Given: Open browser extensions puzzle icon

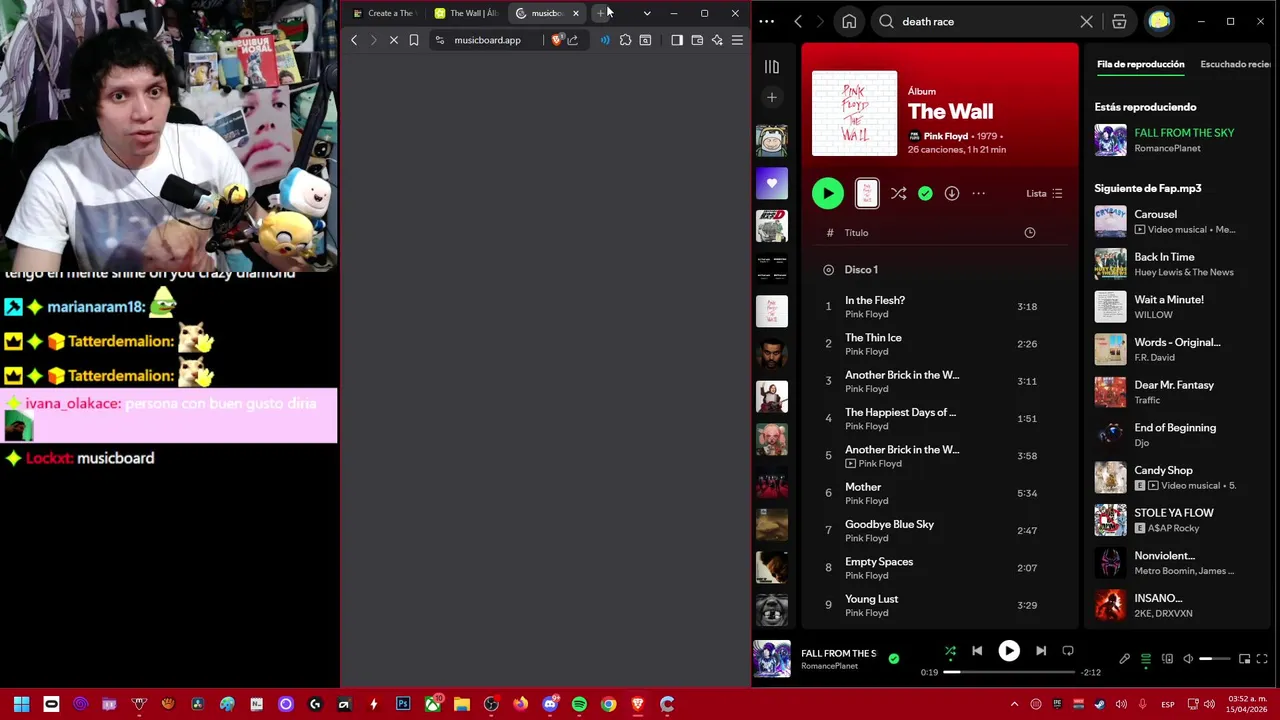Looking at the screenshot, I should pos(625,40).
